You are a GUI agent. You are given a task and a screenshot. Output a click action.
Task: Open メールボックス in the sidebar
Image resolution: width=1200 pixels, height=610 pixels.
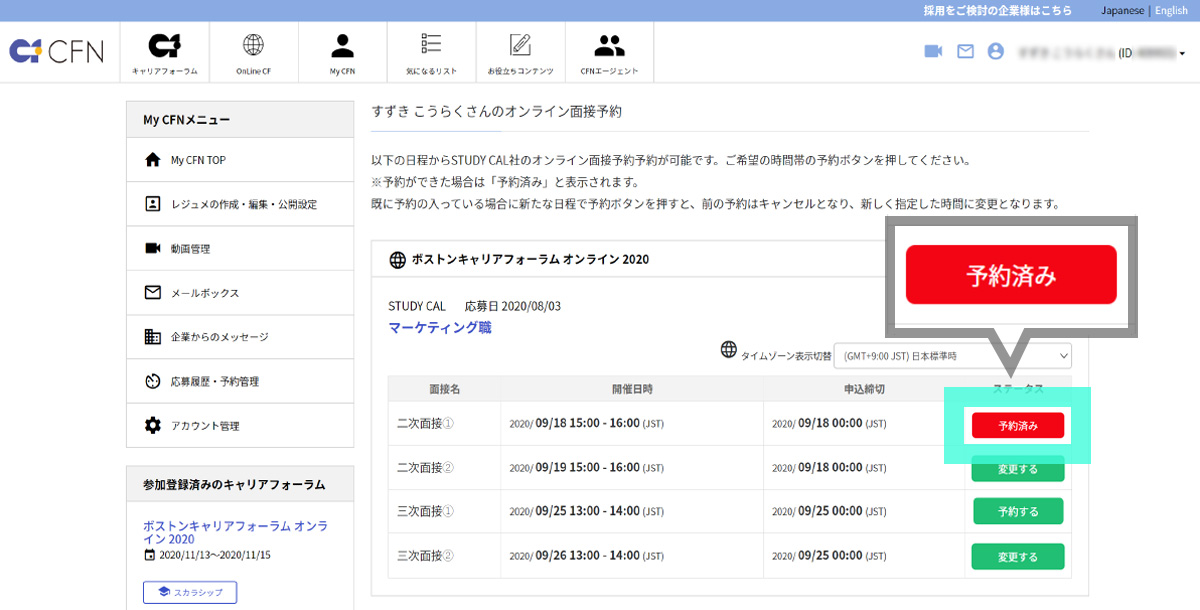click(240, 293)
